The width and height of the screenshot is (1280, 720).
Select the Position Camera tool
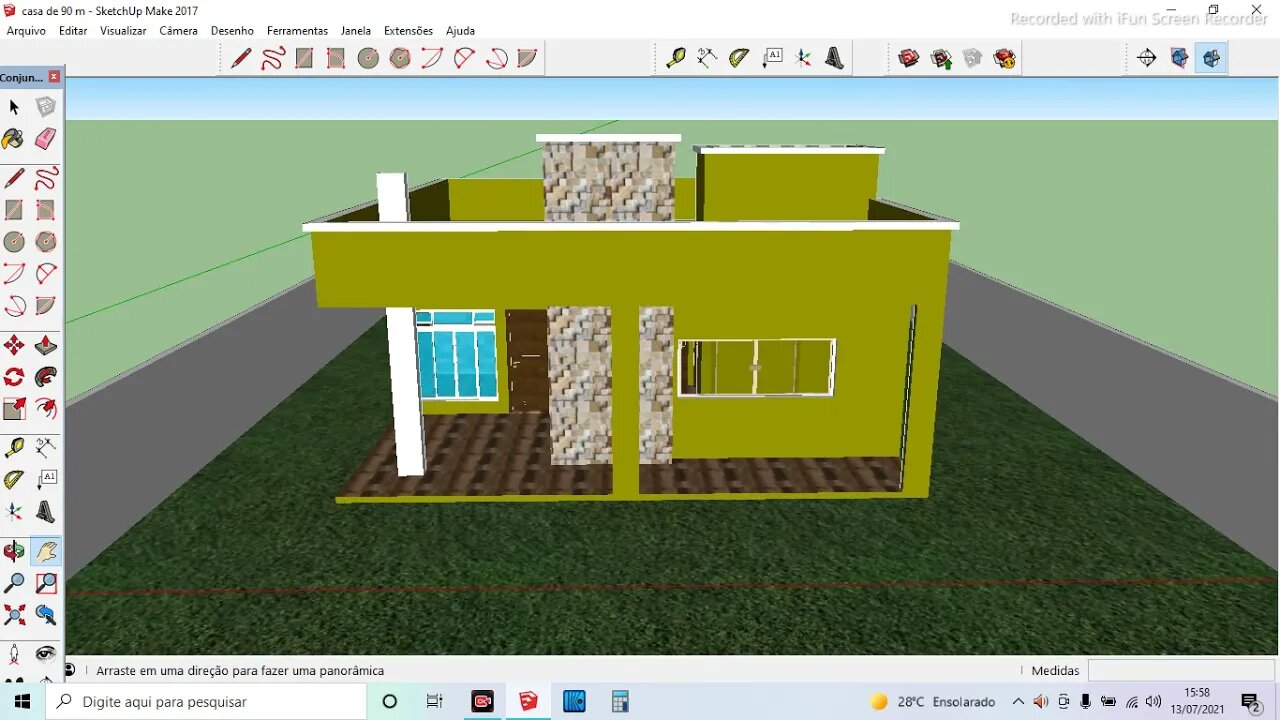(14, 654)
